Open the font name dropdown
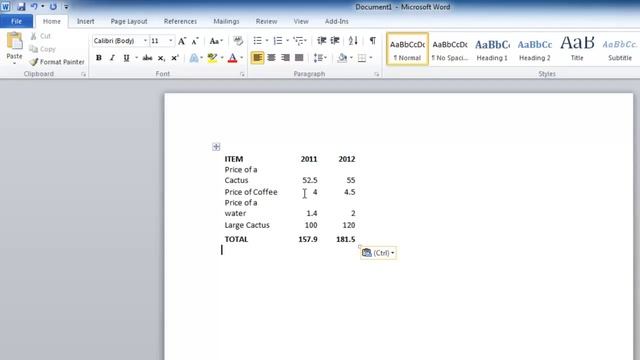The height and width of the screenshot is (360, 640). 145,41
